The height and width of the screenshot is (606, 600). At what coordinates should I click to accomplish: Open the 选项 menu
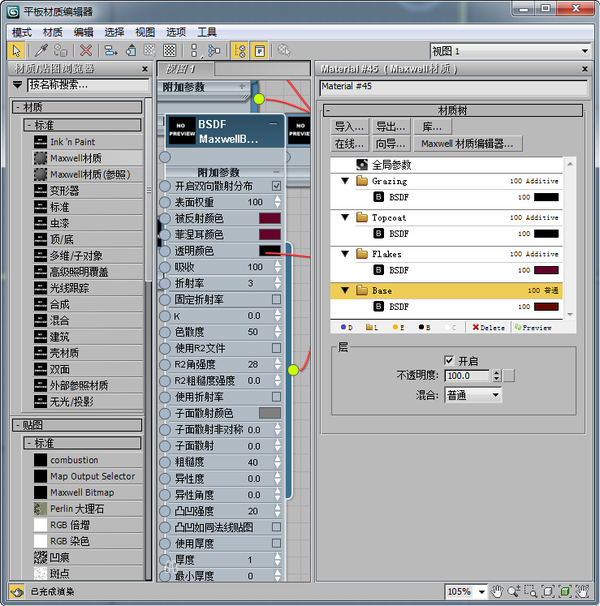176,32
